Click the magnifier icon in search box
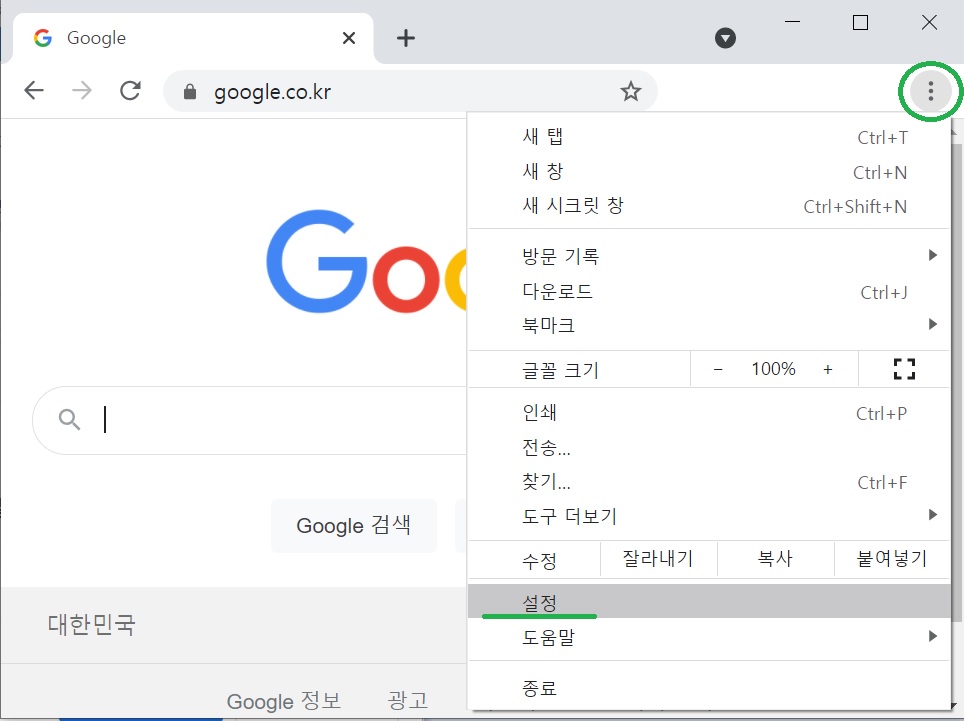Image resolution: width=964 pixels, height=721 pixels. [69, 420]
